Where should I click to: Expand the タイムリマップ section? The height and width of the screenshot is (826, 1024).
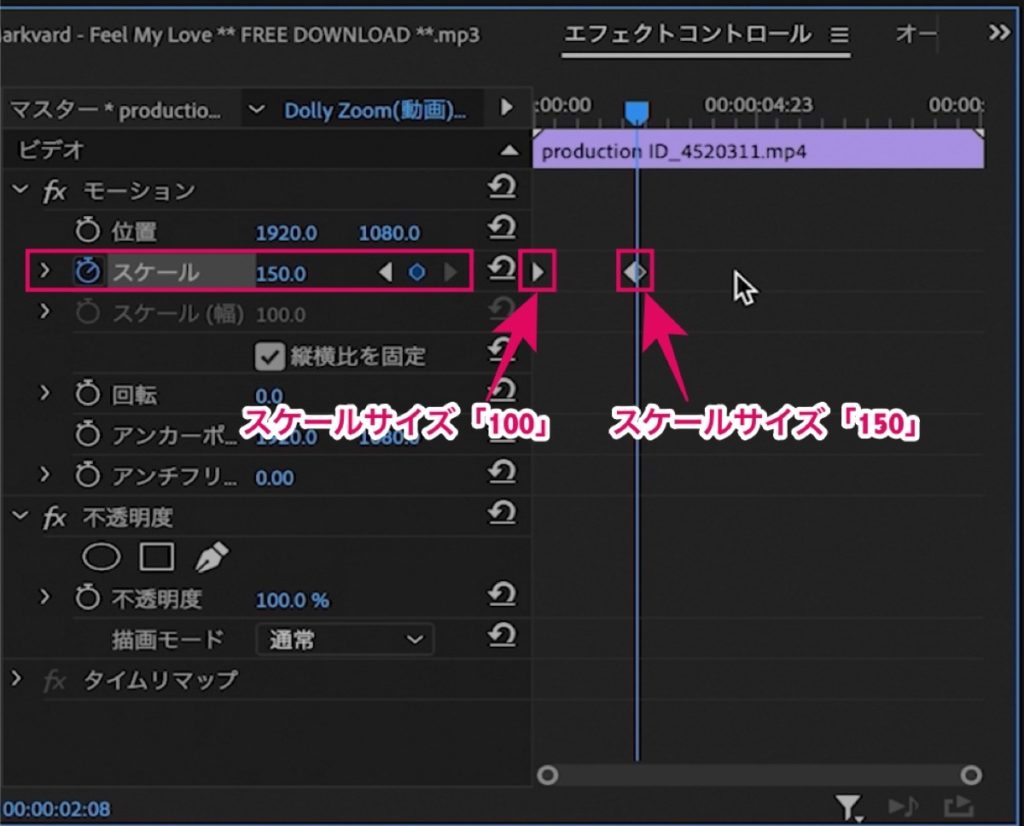[x=16, y=678]
